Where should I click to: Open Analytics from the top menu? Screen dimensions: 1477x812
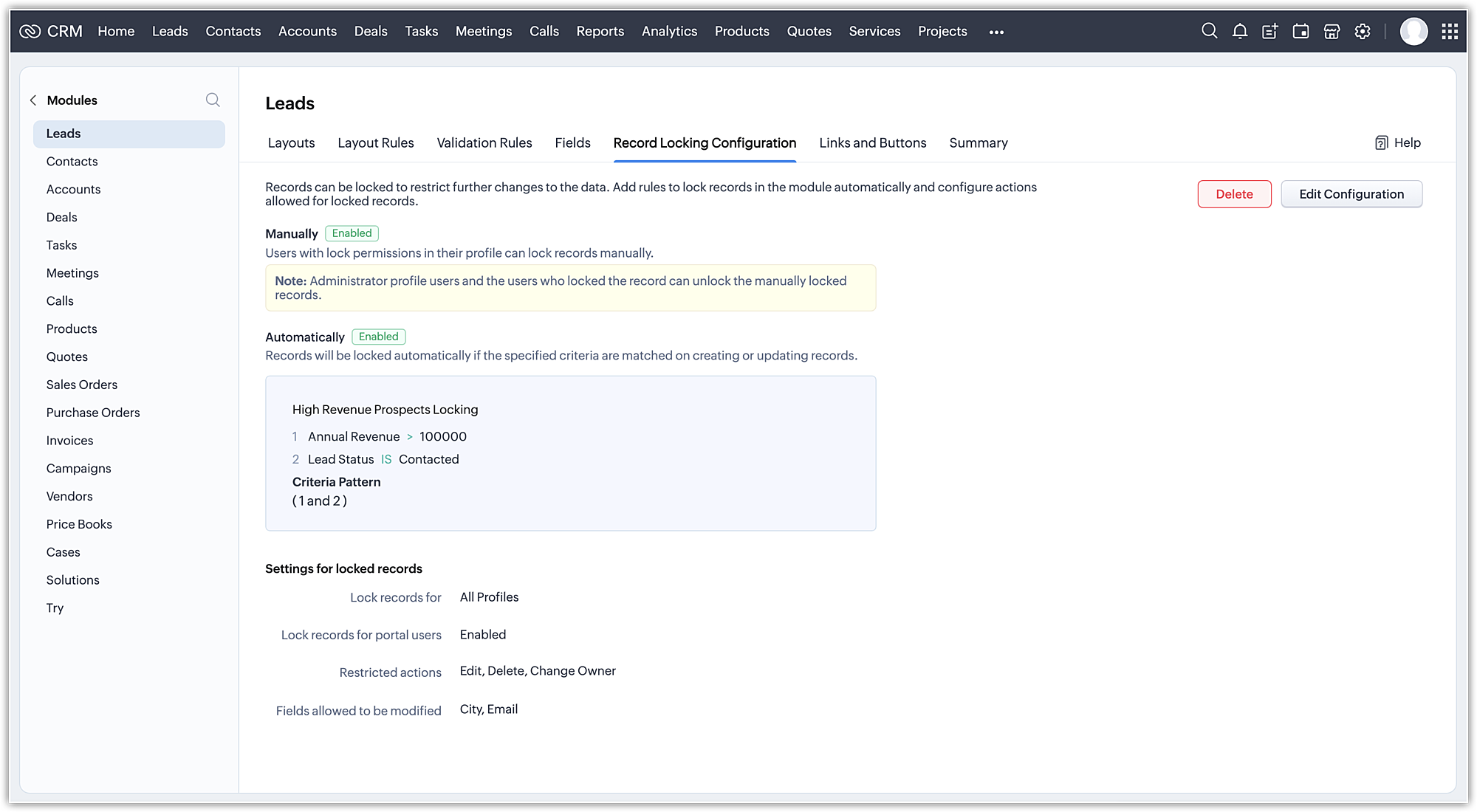point(669,31)
